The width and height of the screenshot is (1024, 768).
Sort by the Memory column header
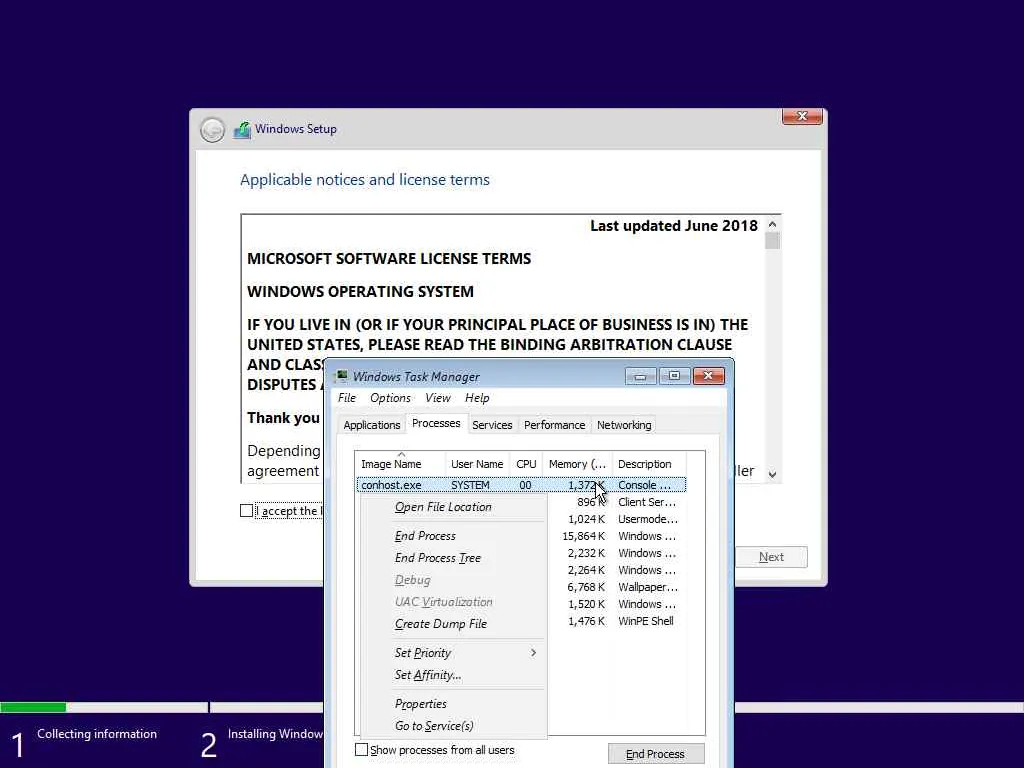[577, 464]
